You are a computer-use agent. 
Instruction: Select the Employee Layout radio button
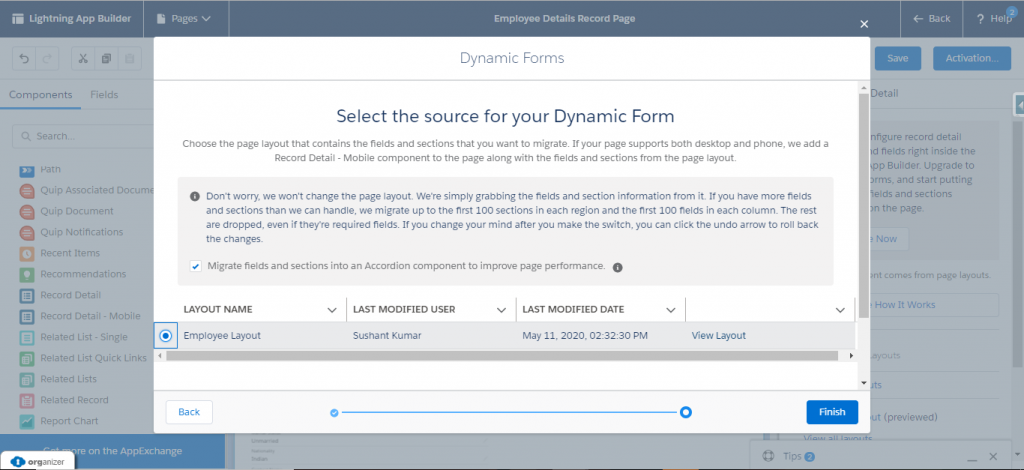click(166, 336)
